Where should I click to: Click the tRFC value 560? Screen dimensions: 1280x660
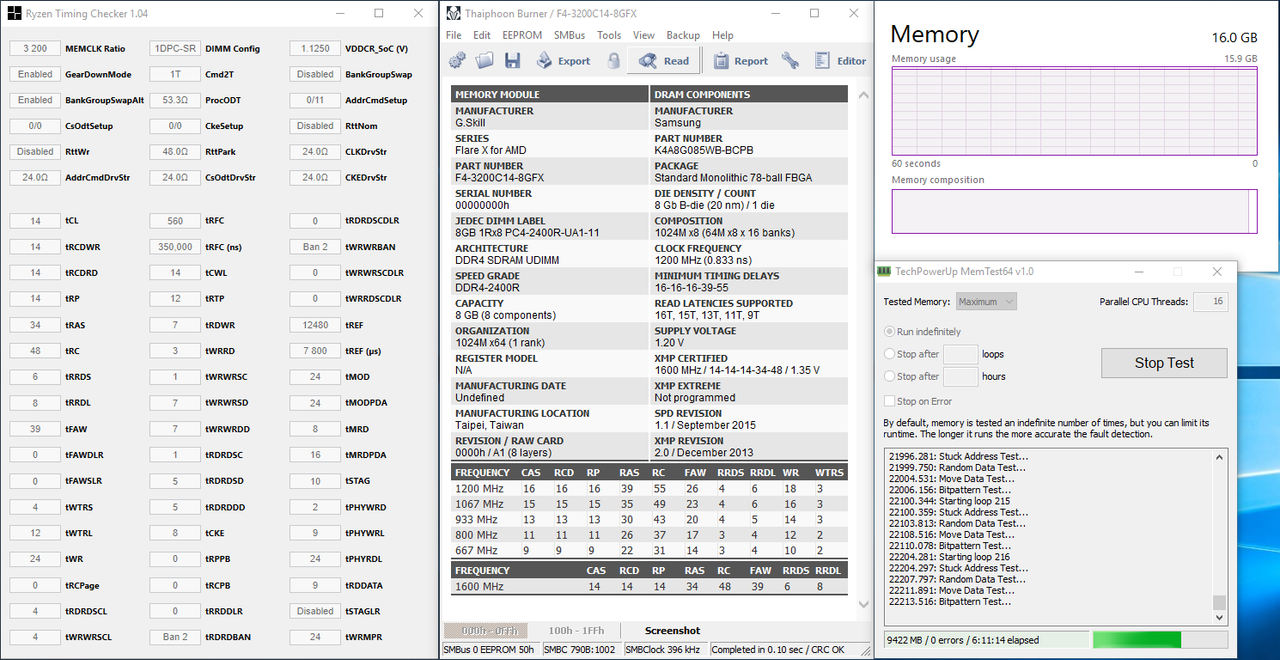click(x=175, y=221)
